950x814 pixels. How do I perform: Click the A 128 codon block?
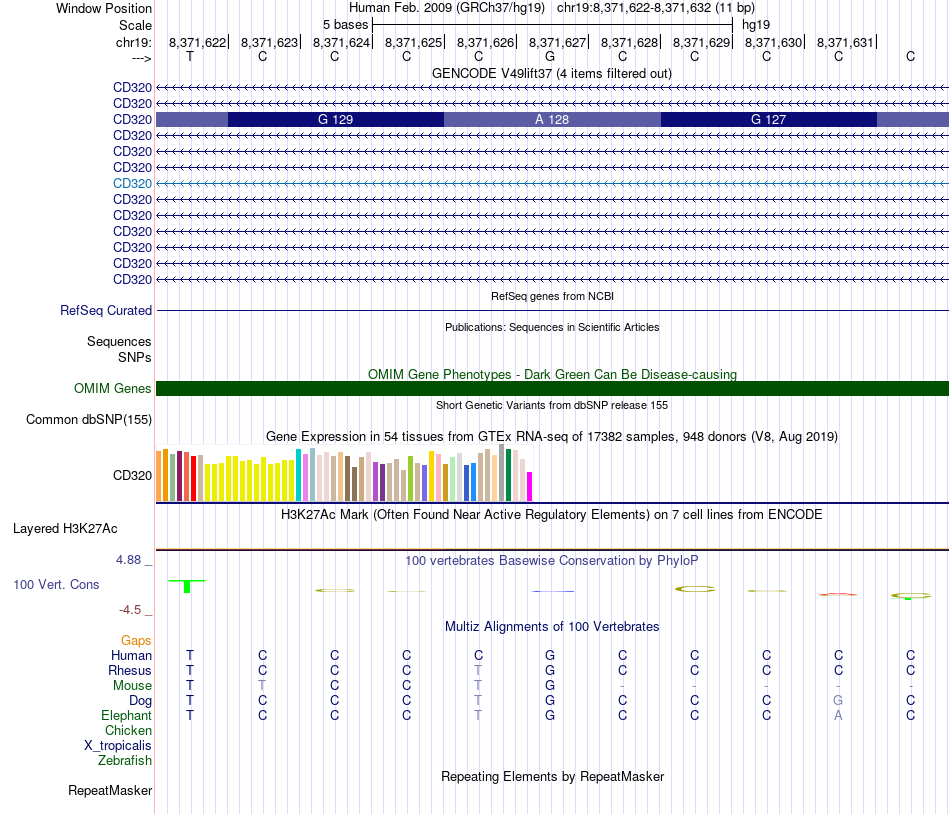(552, 119)
